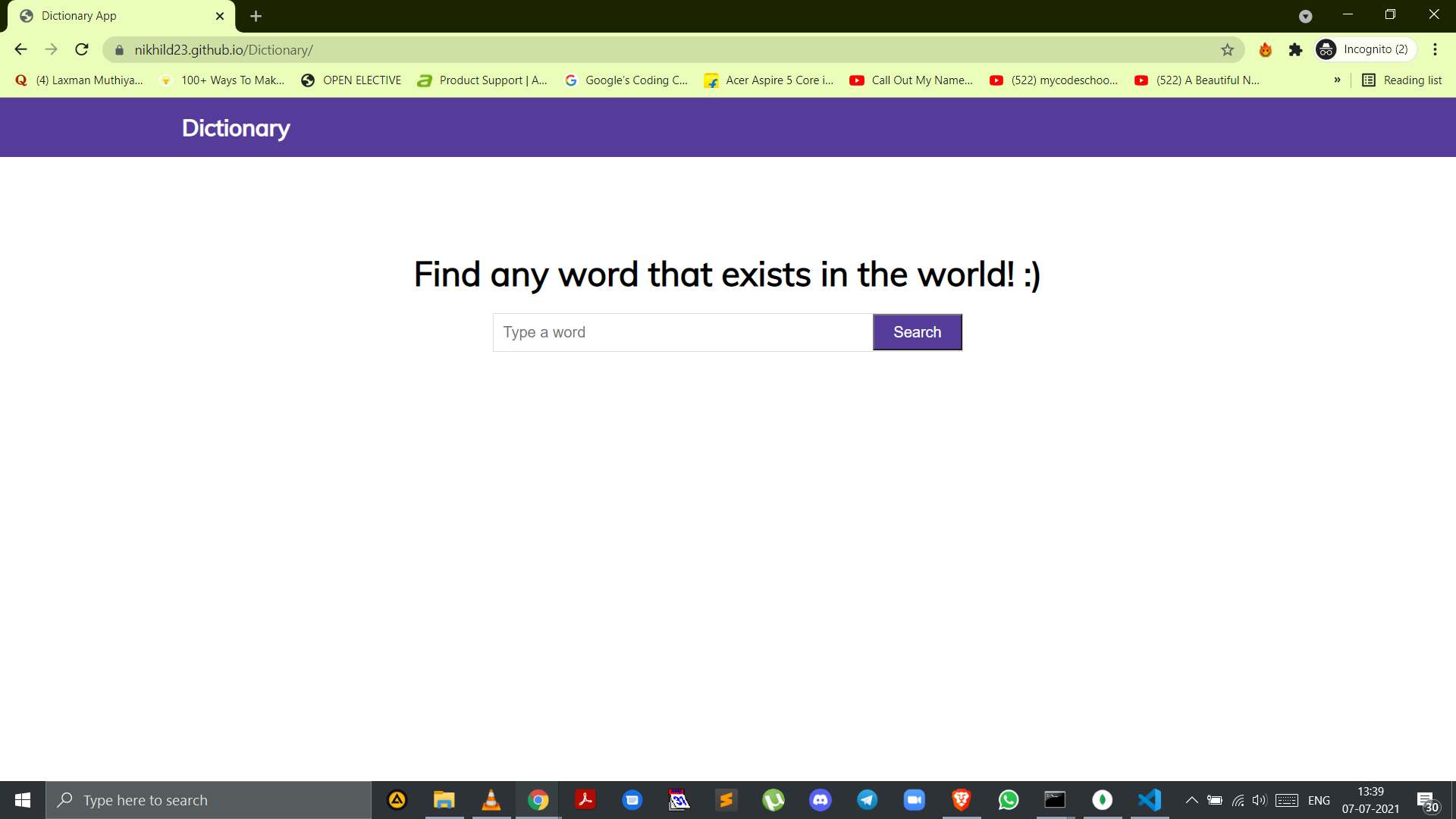Expand hidden bookmarks chevron
The width and height of the screenshot is (1456, 819).
pyautogui.click(x=1337, y=80)
